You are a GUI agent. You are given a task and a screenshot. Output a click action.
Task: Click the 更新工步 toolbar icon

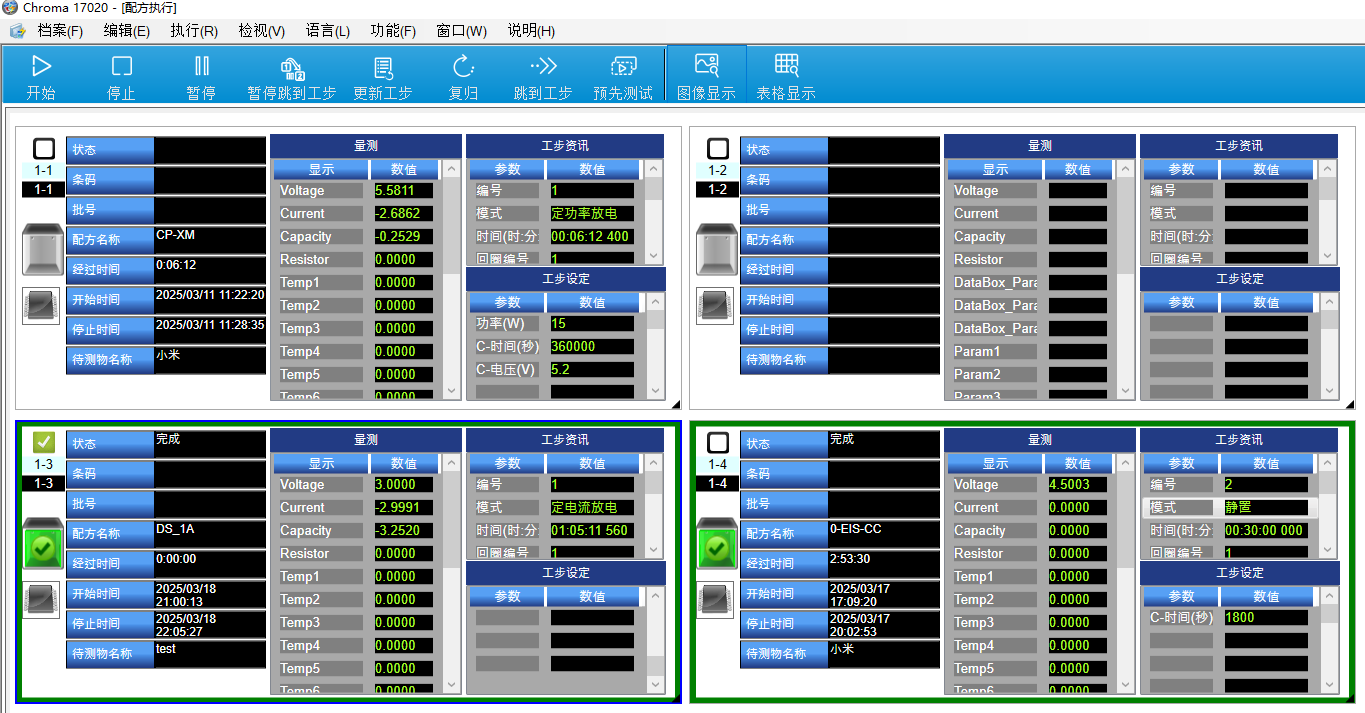pos(382,67)
